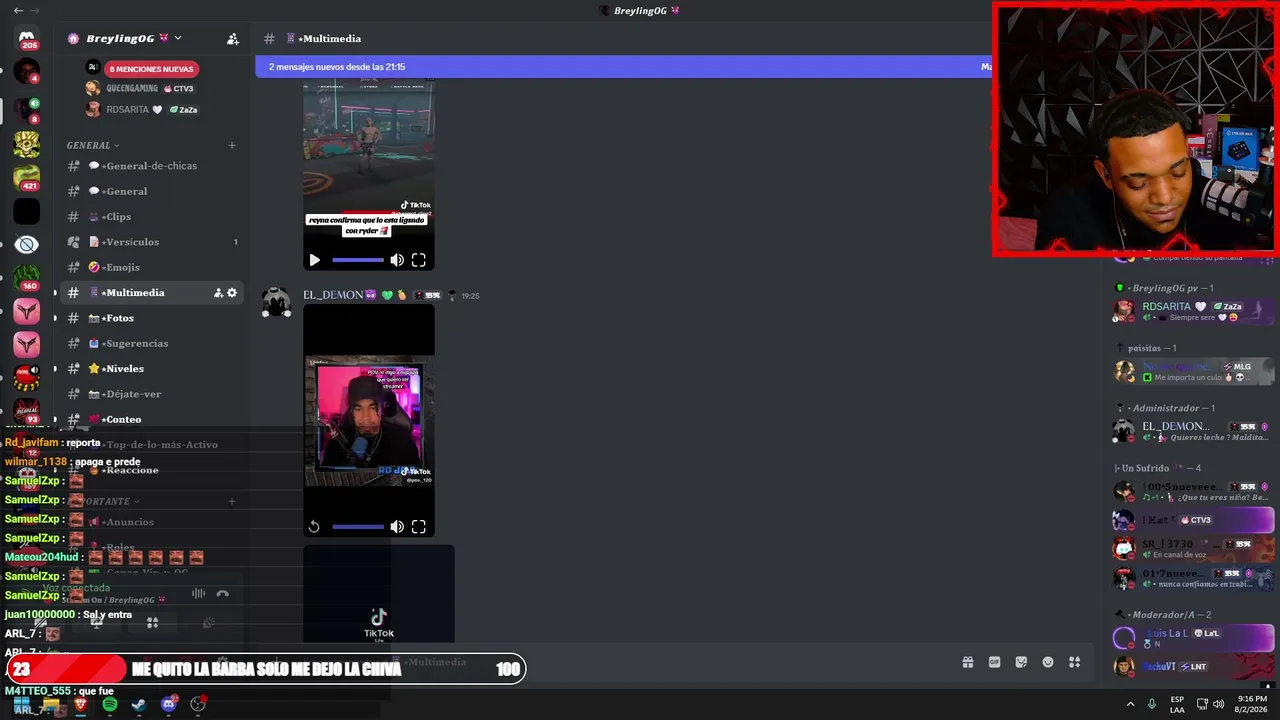Image resolution: width=1280 pixels, height=720 pixels.
Task: Open Discord direct messages home icon
Action: (27, 39)
